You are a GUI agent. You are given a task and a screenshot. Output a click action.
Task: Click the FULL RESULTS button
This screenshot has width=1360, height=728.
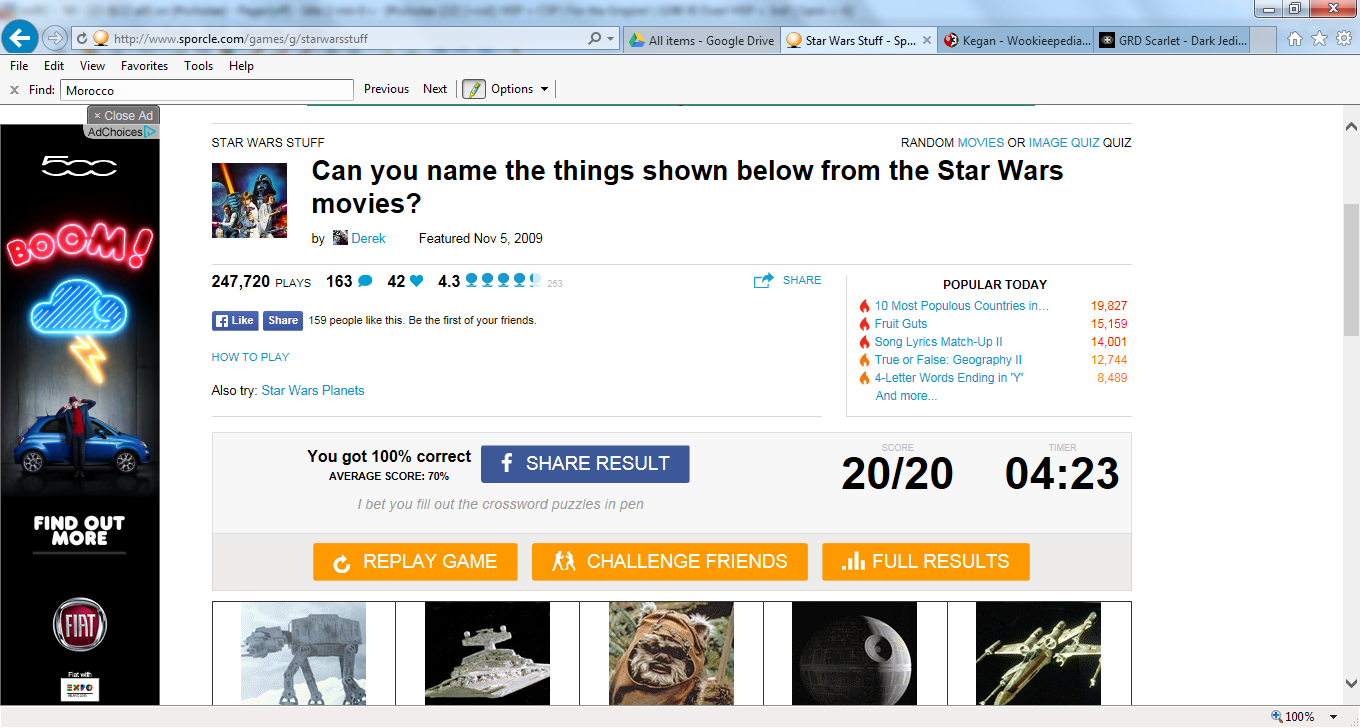pos(926,562)
